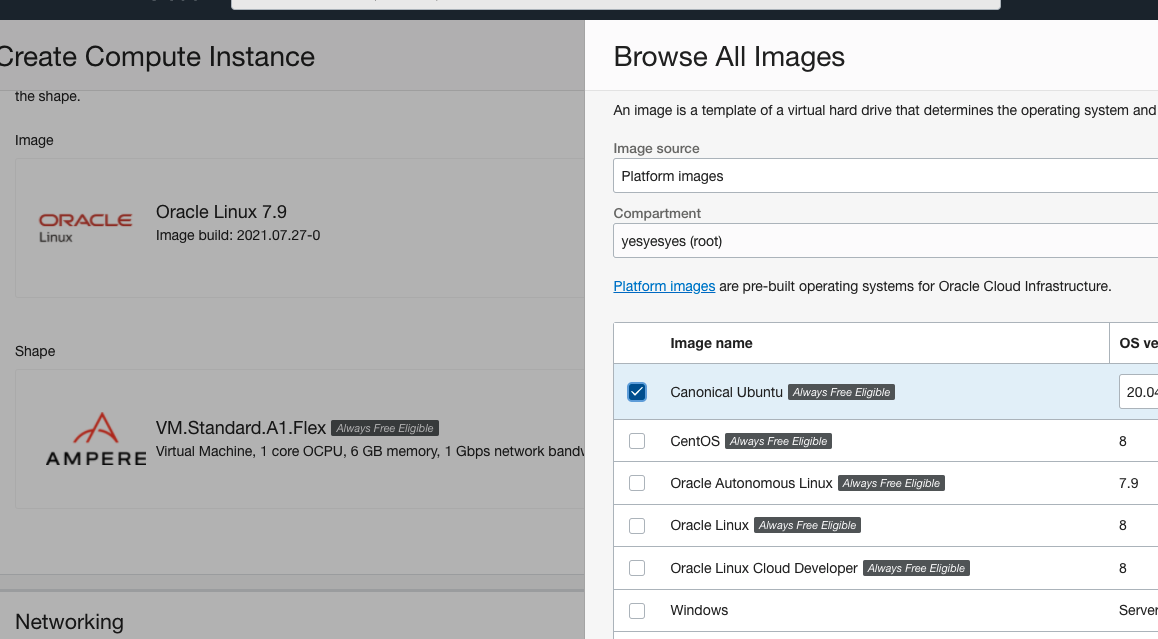
Task: Click Image build: 2021.07.27-0 text
Action: tap(238, 236)
